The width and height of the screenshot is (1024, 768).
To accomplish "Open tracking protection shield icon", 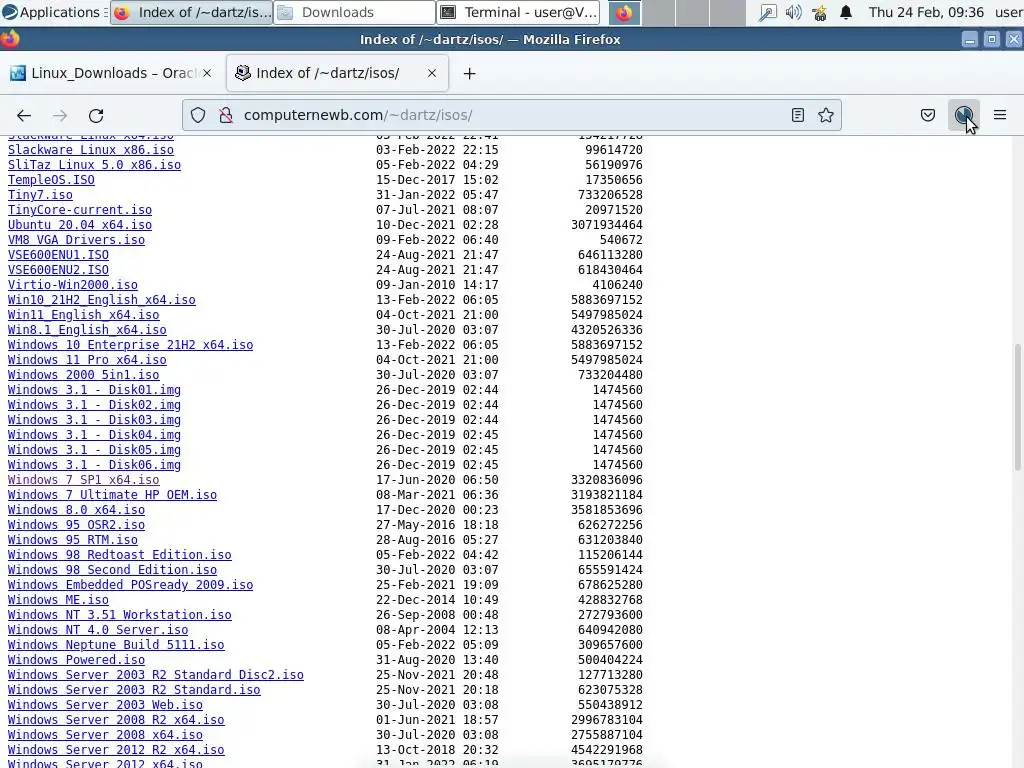I will (x=198, y=116).
